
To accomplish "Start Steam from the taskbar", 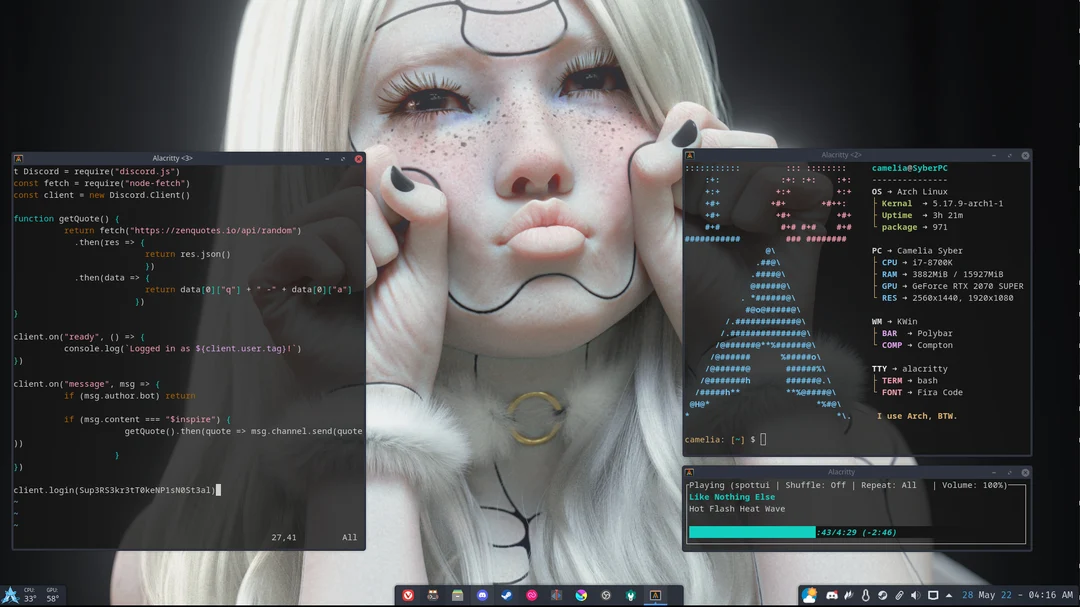I will click(507, 595).
